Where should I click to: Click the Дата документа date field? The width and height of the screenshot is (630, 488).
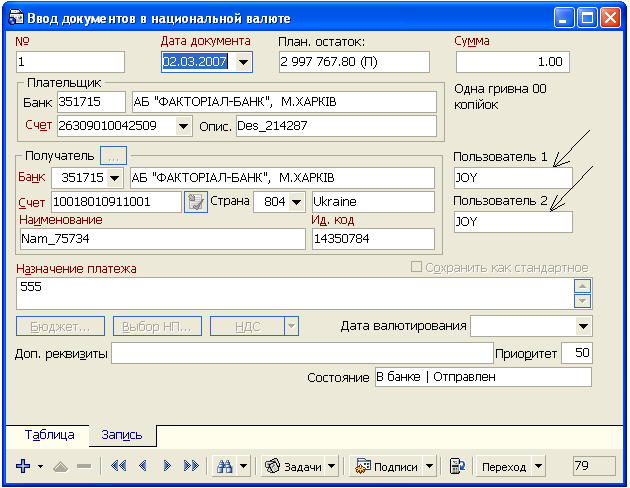coord(198,62)
